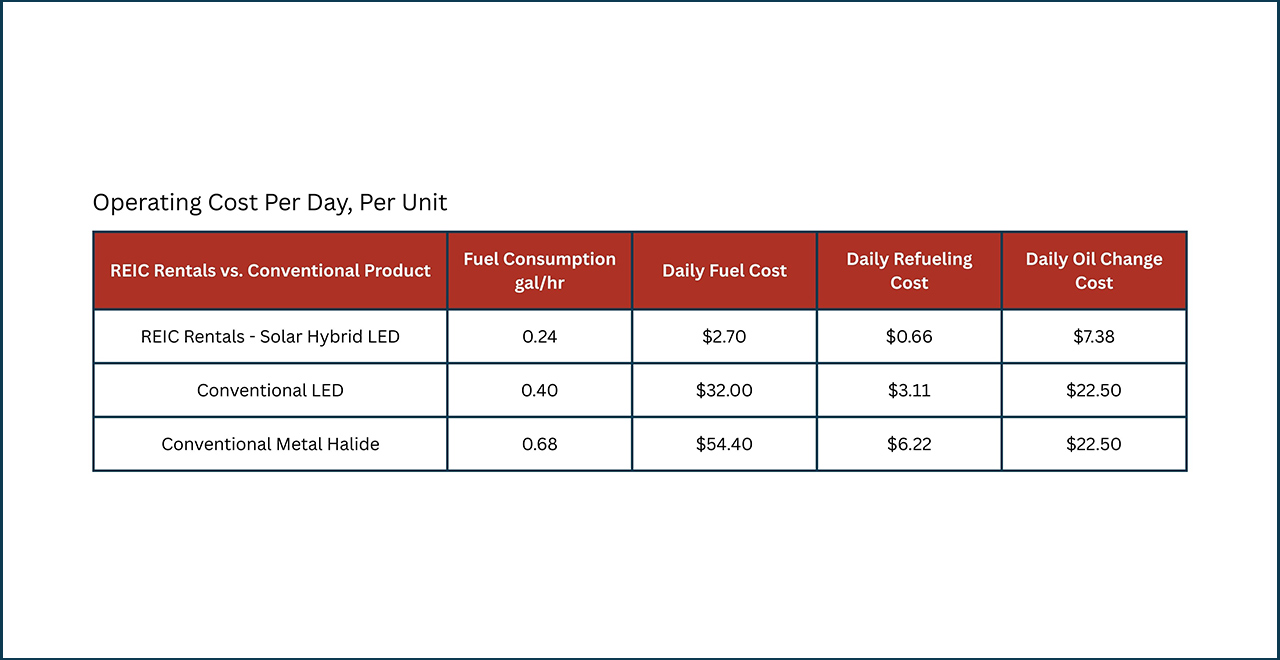Click the 'Daily Refueling Cost' column header
The image size is (1280, 660).
tap(909, 271)
